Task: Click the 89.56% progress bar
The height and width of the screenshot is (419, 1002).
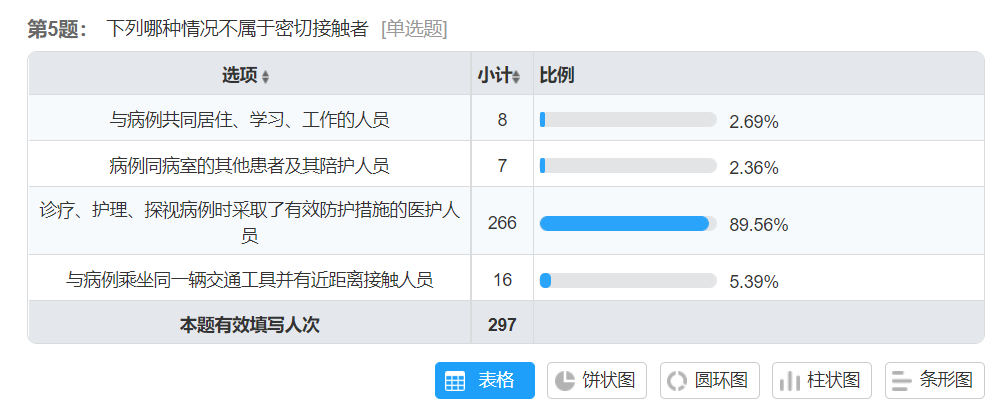Action: 628,224
